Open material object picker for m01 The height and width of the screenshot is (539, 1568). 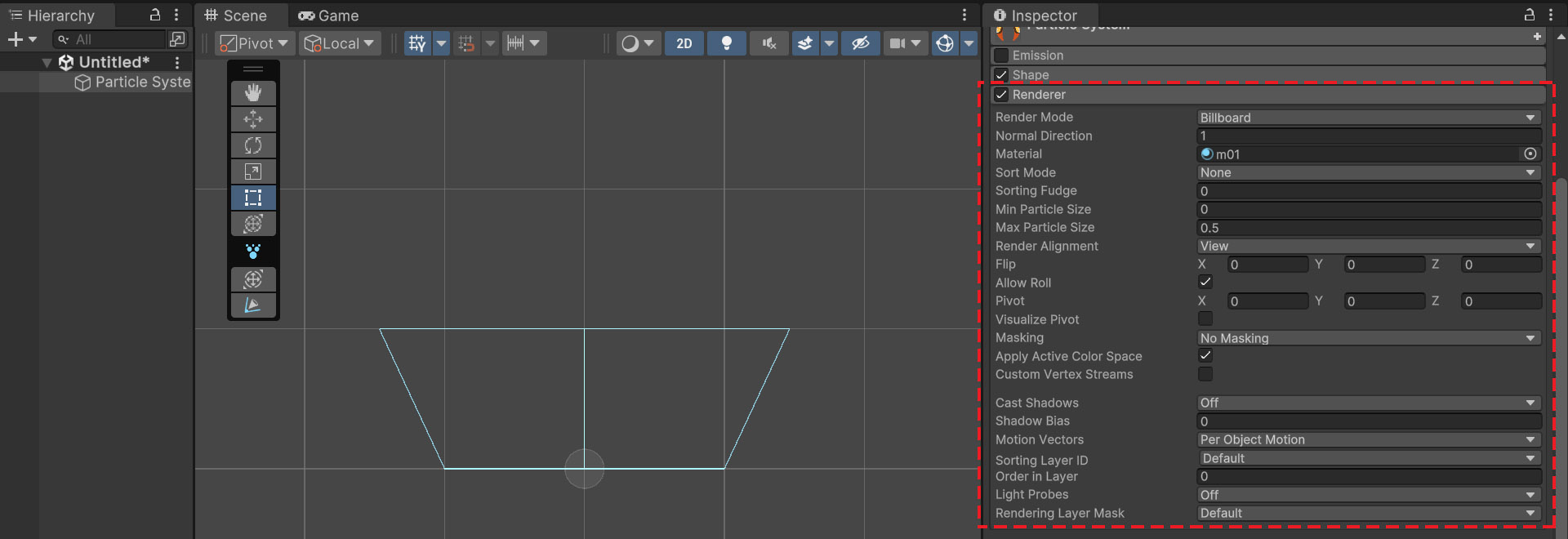pos(1530,154)
